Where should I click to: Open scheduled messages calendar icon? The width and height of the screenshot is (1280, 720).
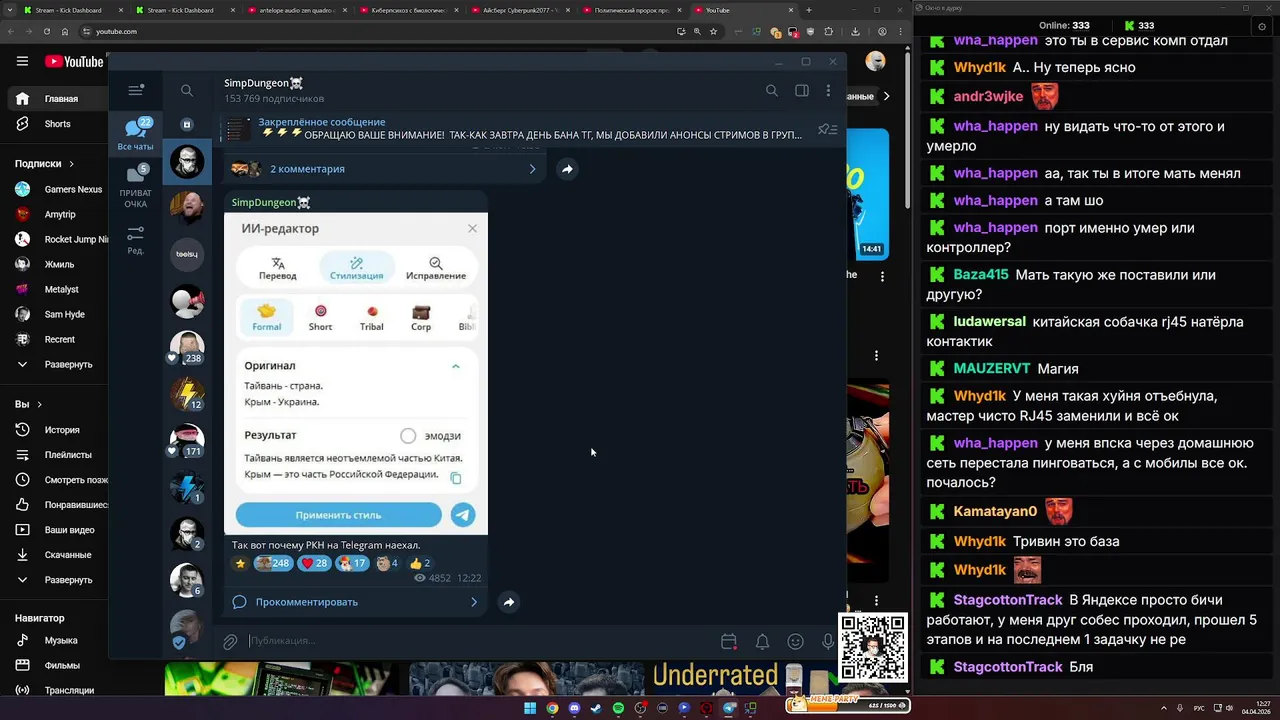click(x=729, y=641)
